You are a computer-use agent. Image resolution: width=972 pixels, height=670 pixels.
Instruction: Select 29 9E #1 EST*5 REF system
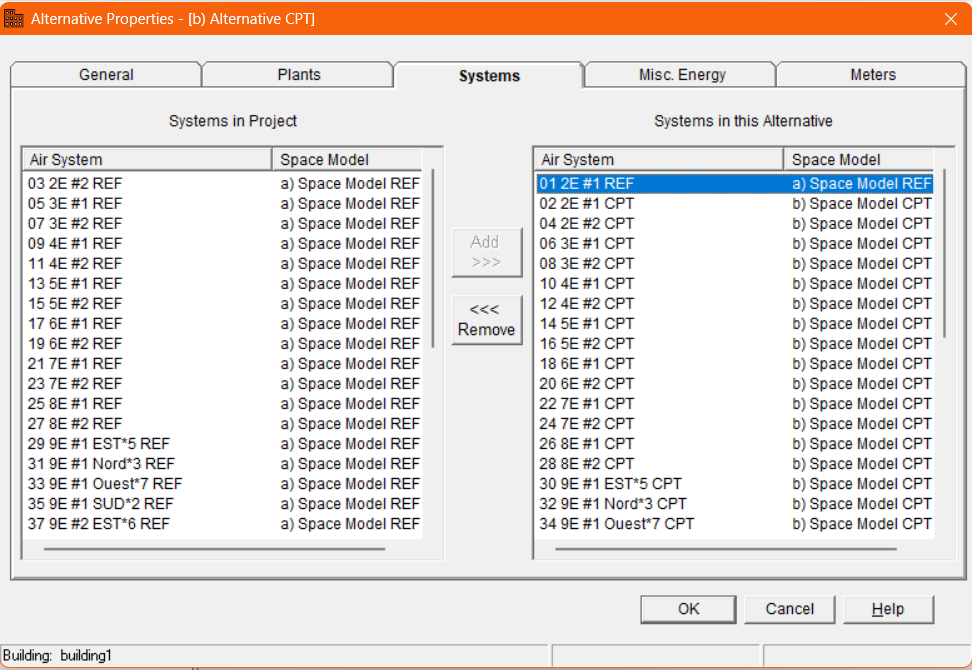click(x=99, y=444)
